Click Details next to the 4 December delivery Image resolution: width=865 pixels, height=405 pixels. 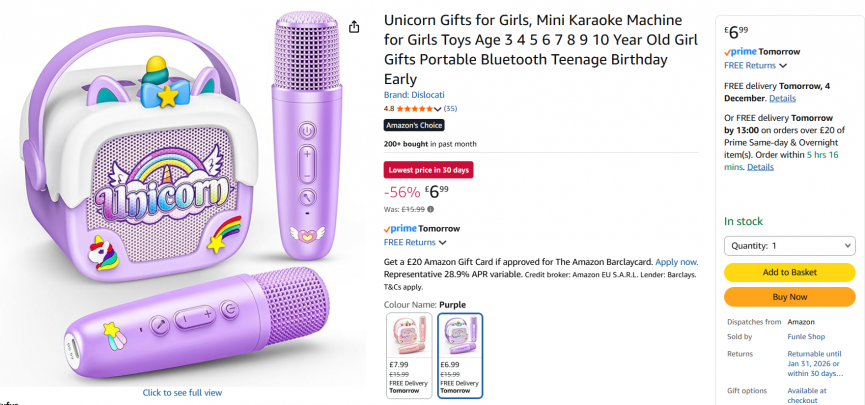pos(782,98)
